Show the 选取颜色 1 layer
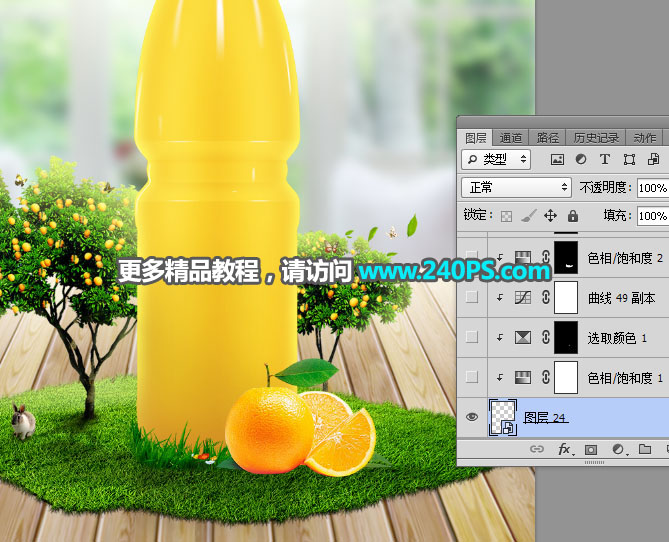The width and height of the screenshot is (669, 542). pos(472,338)
